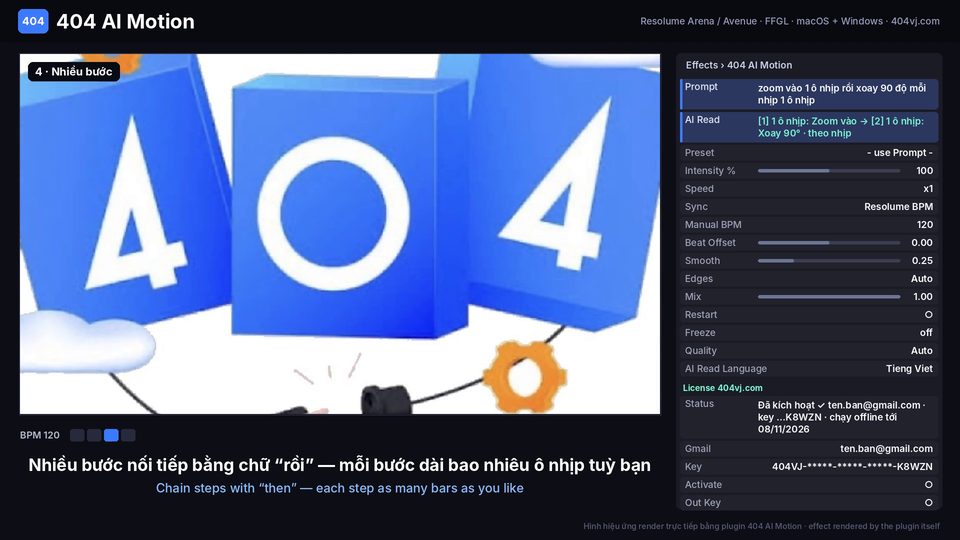This screenshot has height=540, width=960.
Task: Click the Out Key label
Action: pyautogui.click(x=702, y=503)
